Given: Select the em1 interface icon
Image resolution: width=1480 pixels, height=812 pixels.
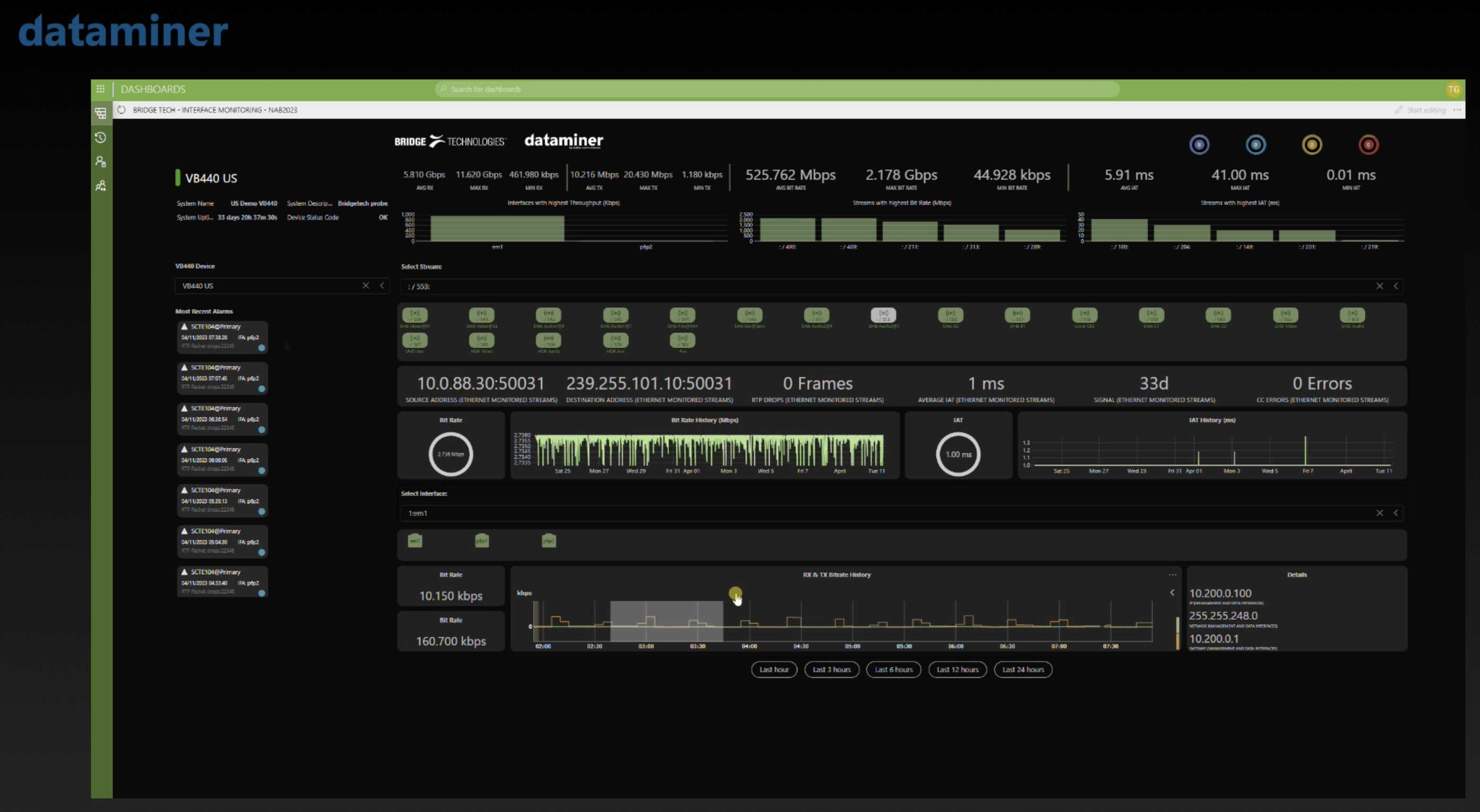Looking at the screenshot, I should coord(415,540).
